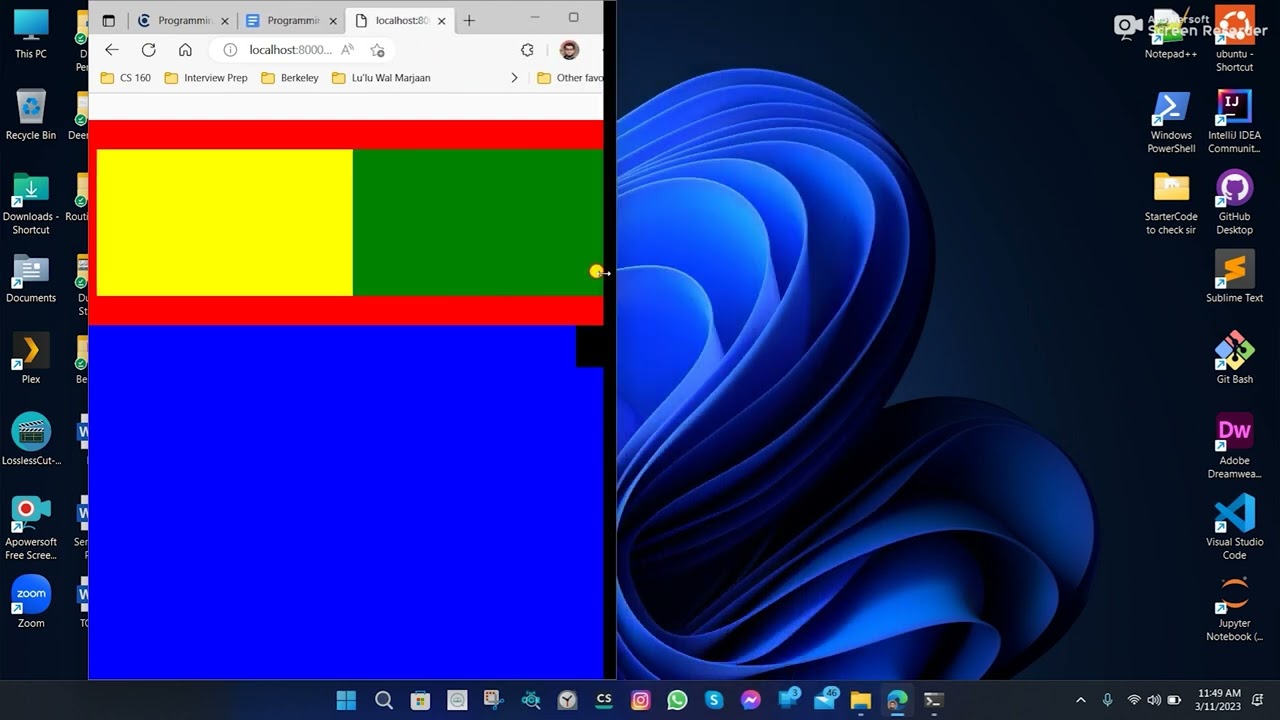Screen dimensions: 1280x720
Task: Select the Apowersoft Free Screen Recorder icon
Action: 31,528
